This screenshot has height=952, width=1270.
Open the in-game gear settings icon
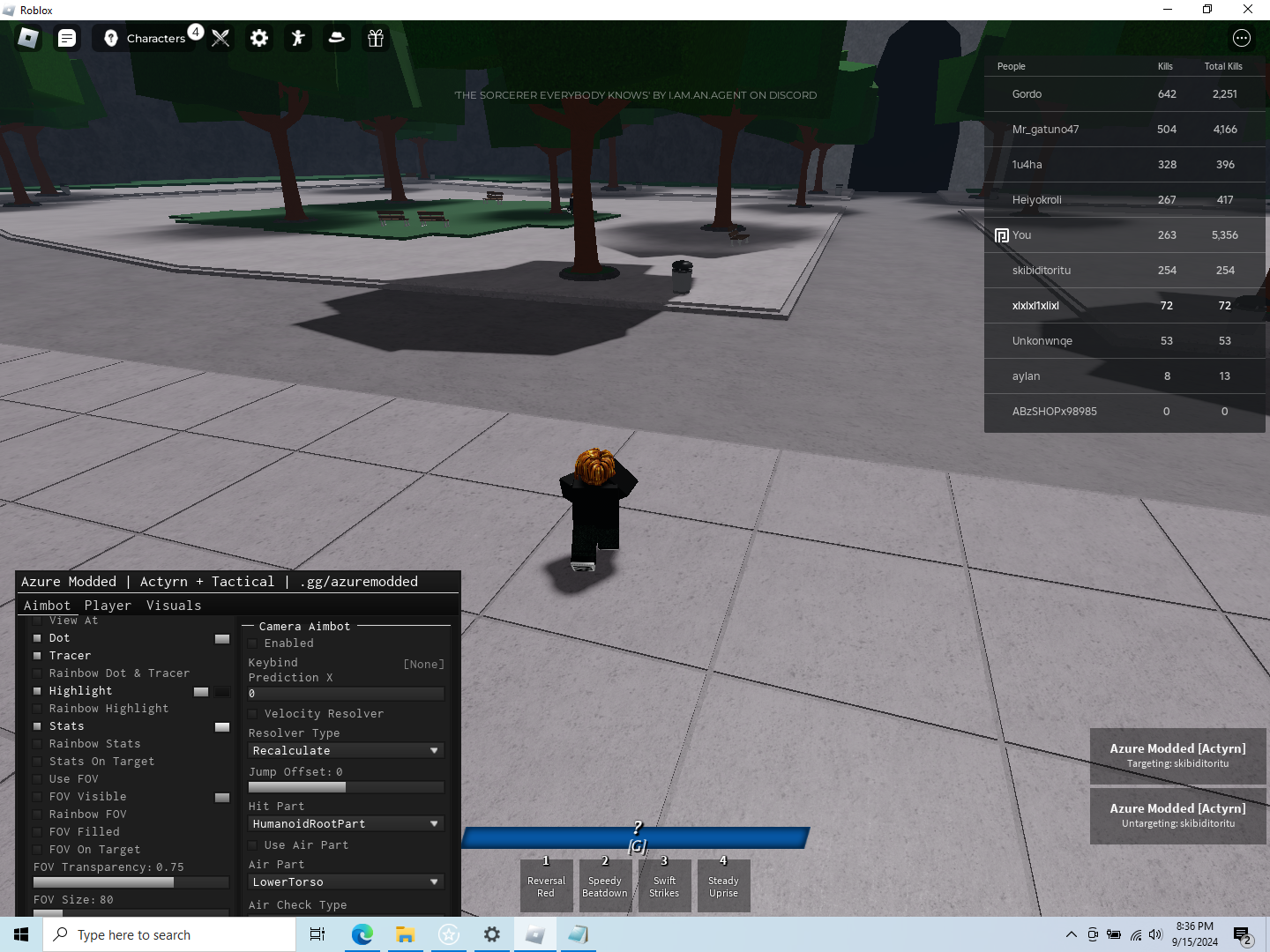[259, 38]
